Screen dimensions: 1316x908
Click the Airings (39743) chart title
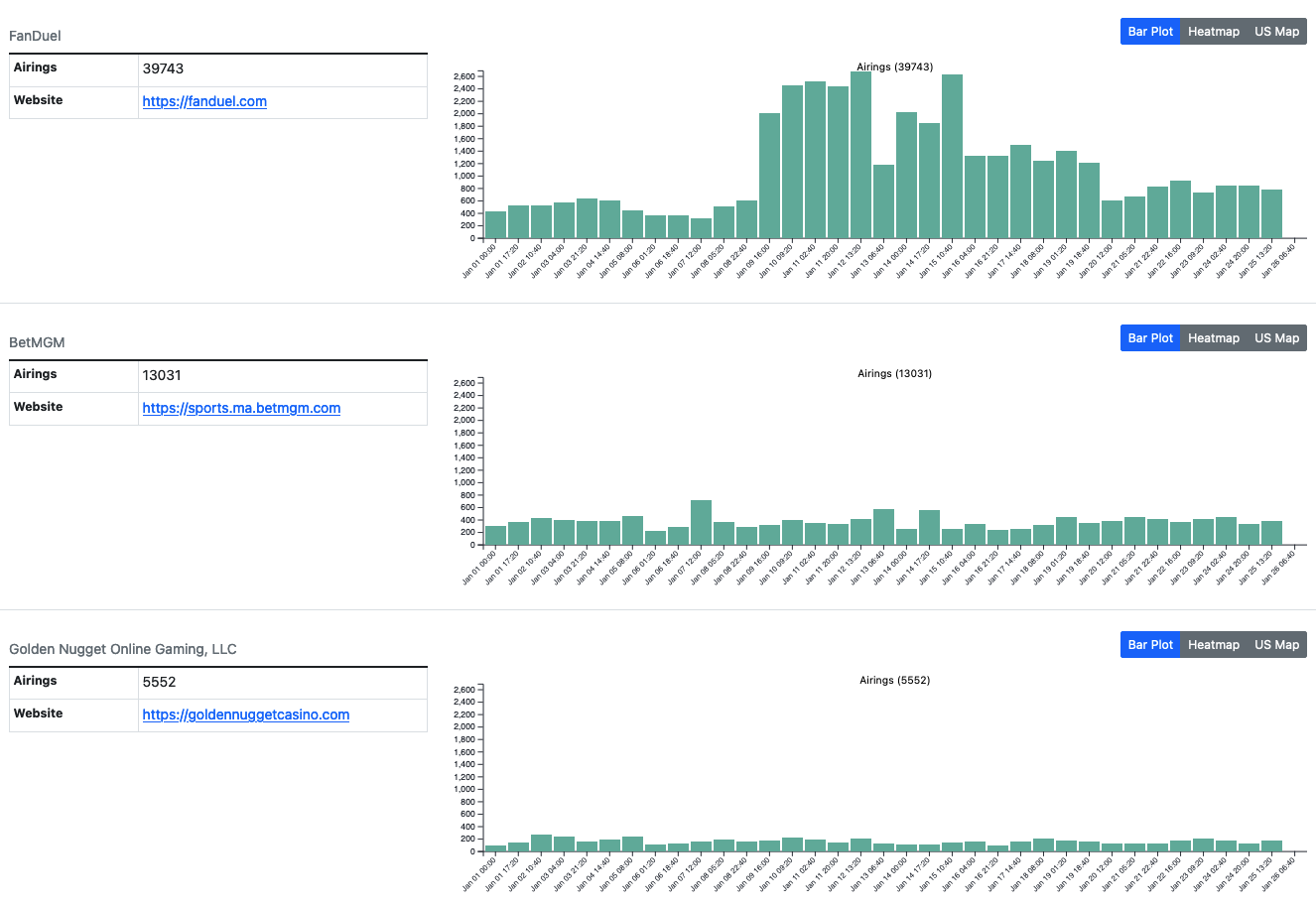coord(894,66)
